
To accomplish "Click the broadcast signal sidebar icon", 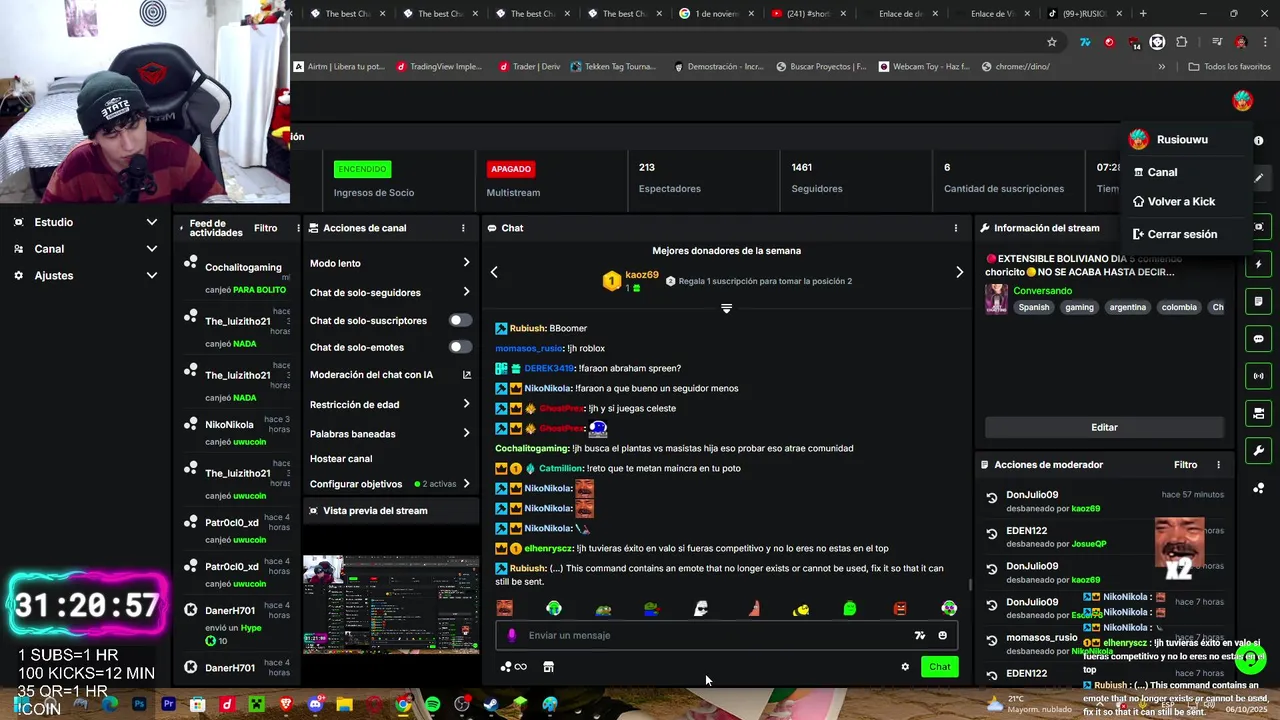I will point(1259,376).
